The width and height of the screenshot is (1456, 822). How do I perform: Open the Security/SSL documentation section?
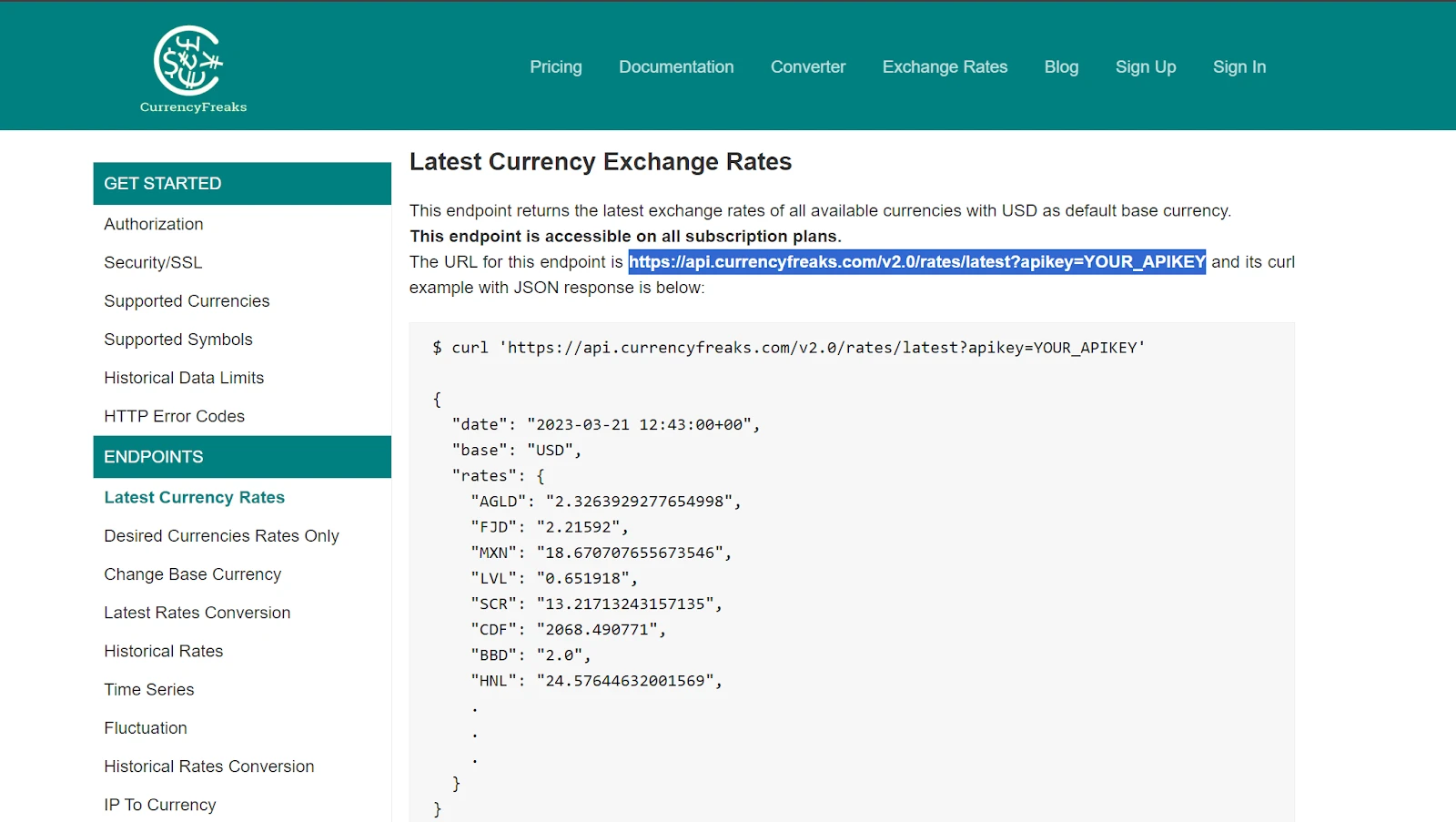152,262
